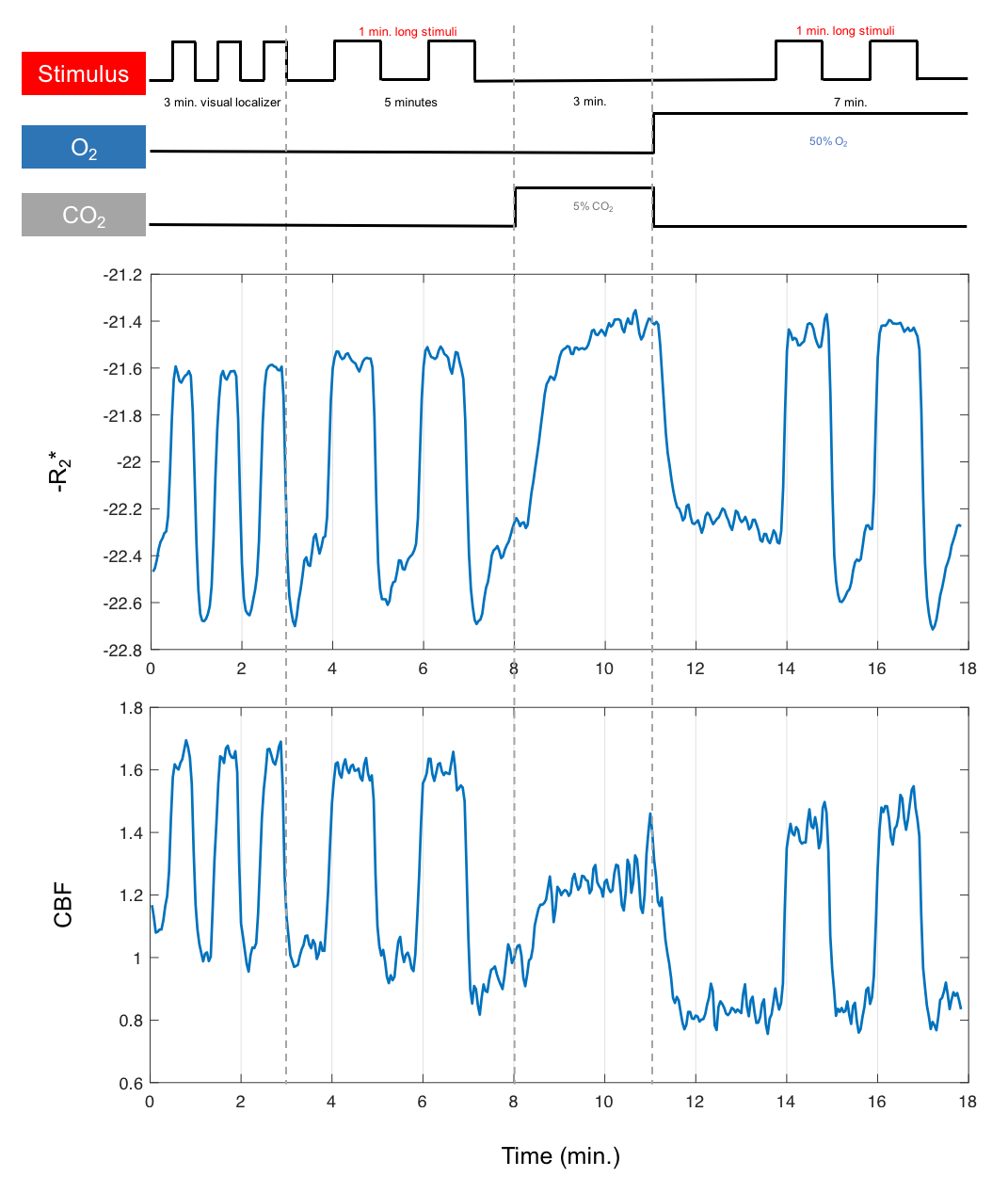Click the 1.8 tick on the CBF axis
1008x1193 pixels.
[x=132, y=708]
